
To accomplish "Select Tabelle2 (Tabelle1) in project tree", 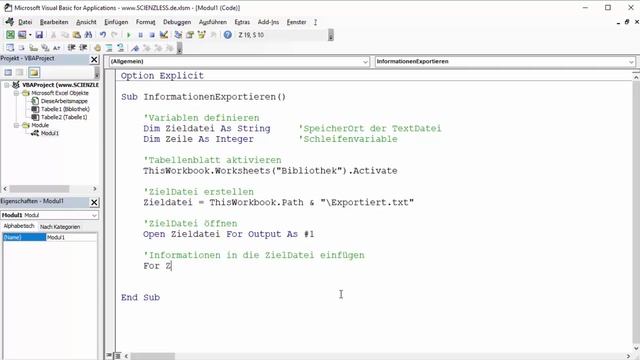I will click(x=64, y=117).
